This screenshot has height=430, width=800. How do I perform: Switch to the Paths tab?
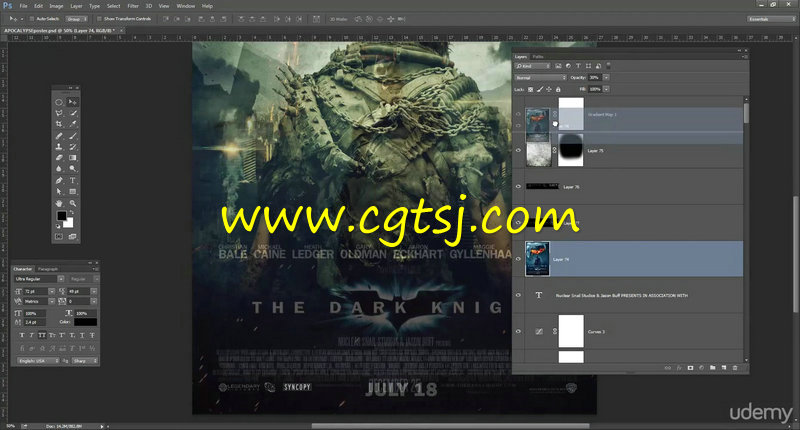click(538, 57)
